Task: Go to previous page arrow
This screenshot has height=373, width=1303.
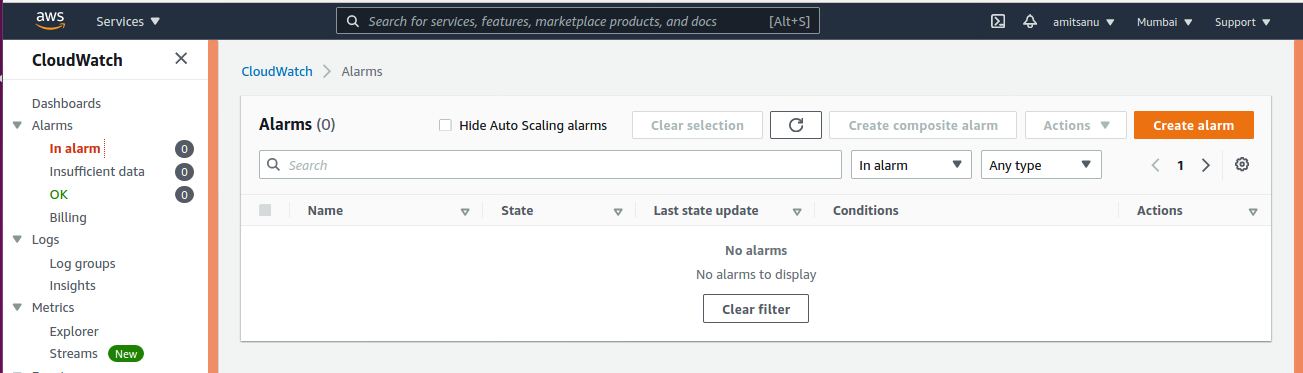Action: pyautogui.click(x=1155, y=165)
